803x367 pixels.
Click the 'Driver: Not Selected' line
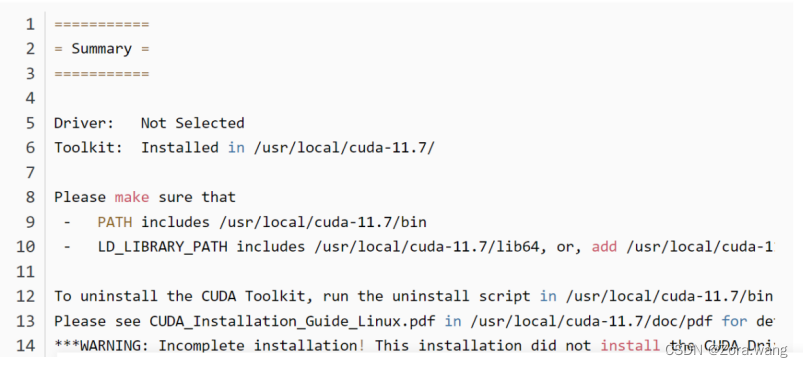[x=149, y=123]
